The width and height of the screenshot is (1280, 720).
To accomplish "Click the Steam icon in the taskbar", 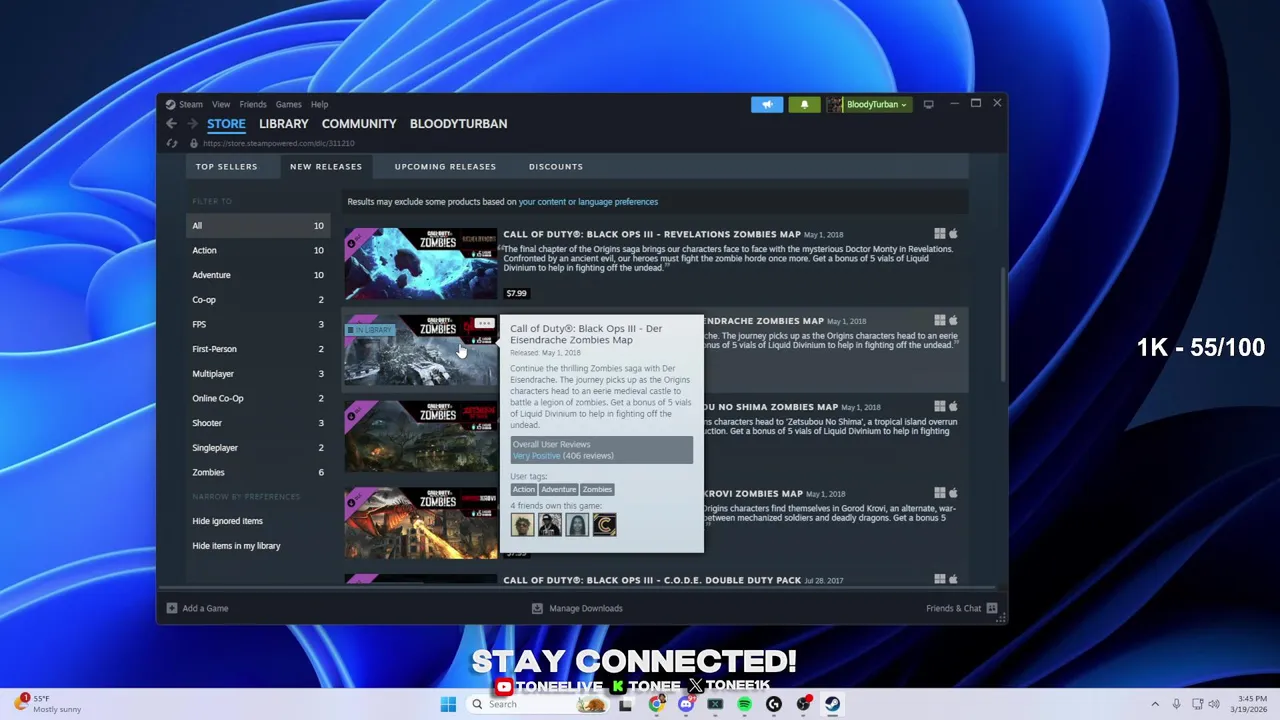I will pos(832,704).
